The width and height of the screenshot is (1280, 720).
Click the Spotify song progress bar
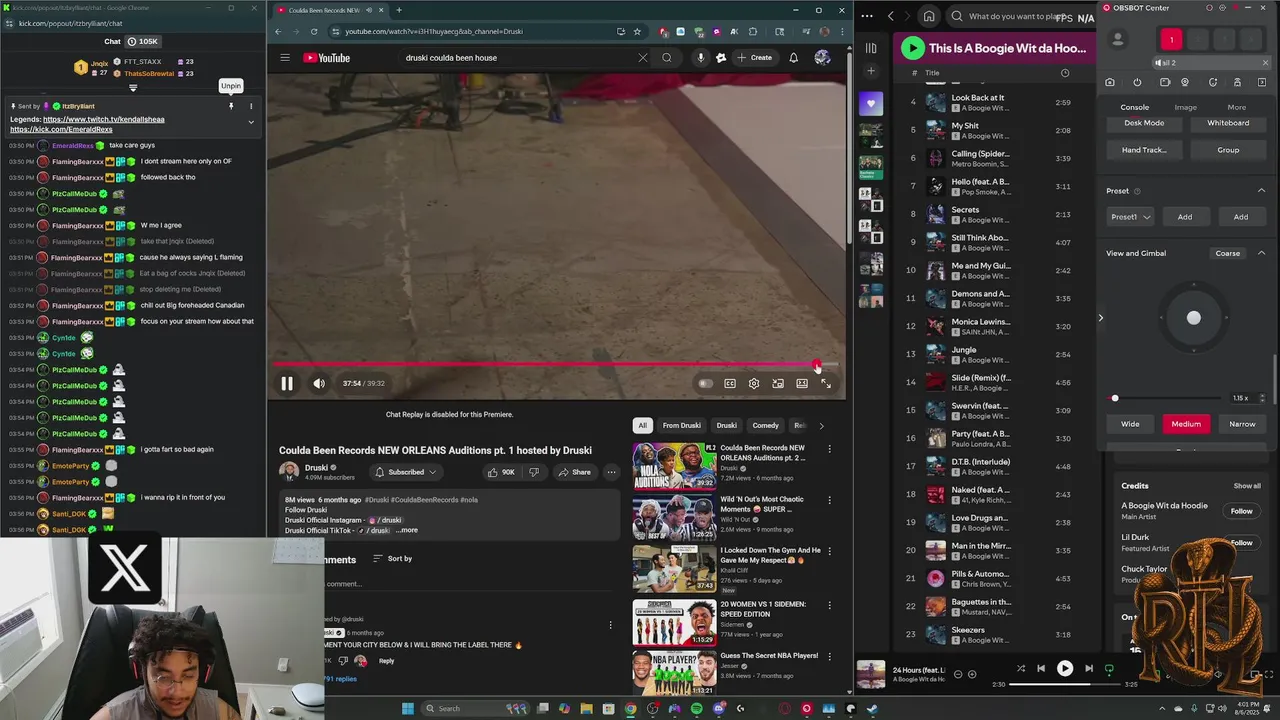1065,685
